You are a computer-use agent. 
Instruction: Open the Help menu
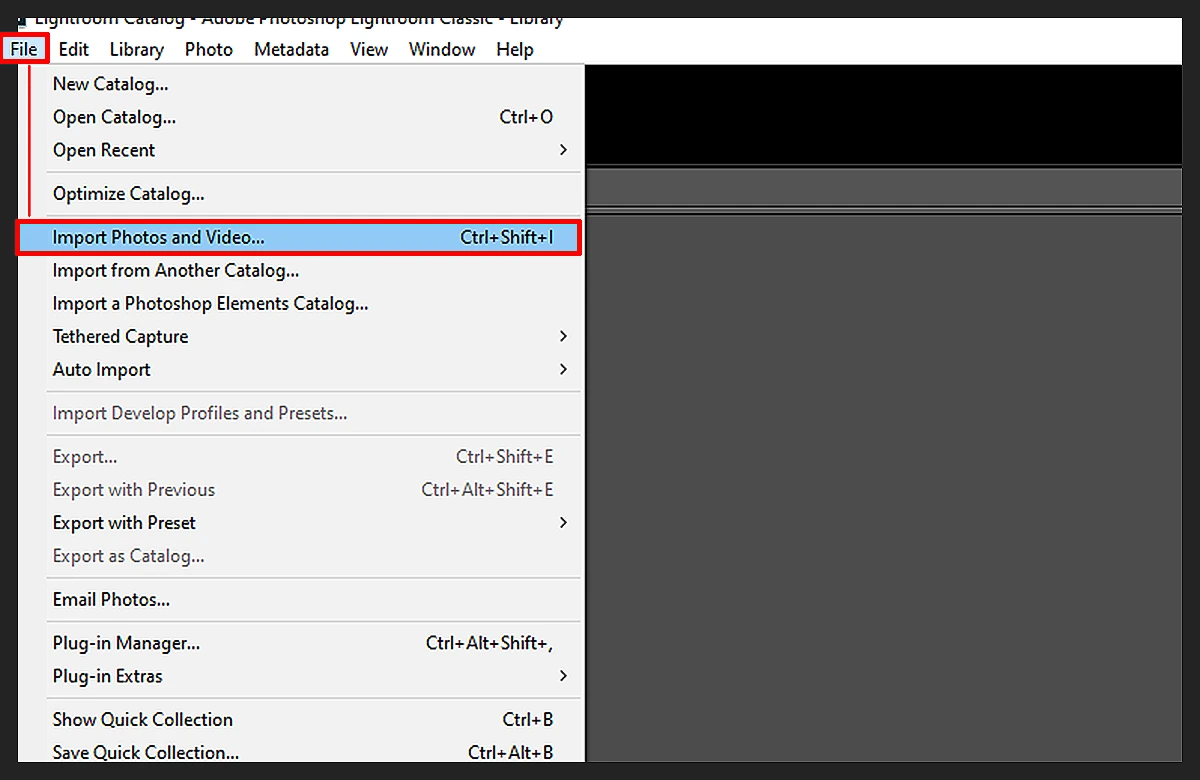[x=515, y=49]
